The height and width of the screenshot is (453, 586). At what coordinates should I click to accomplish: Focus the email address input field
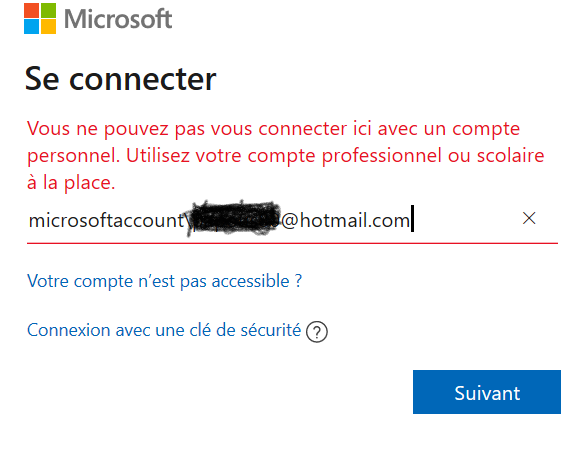coord(292,220)
